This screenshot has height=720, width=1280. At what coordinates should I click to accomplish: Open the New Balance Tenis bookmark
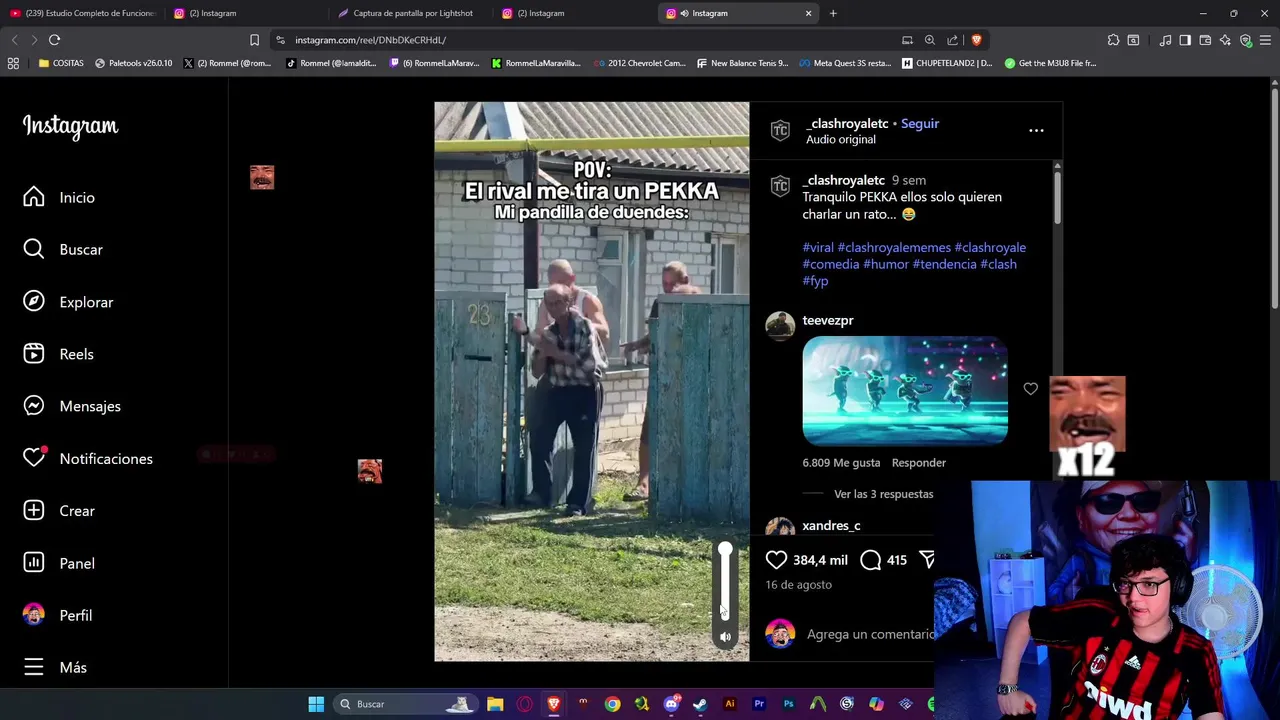pyautogui.click(x=742, y=63)
